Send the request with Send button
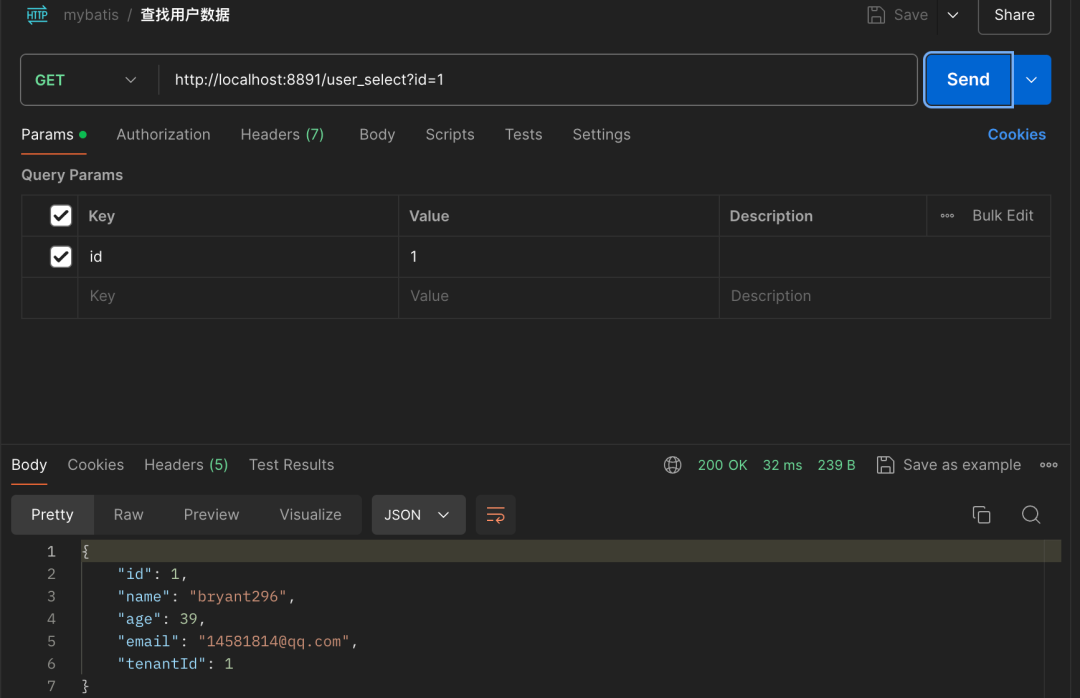Viewport: 1080px width, 698px height. pos(968,80)
